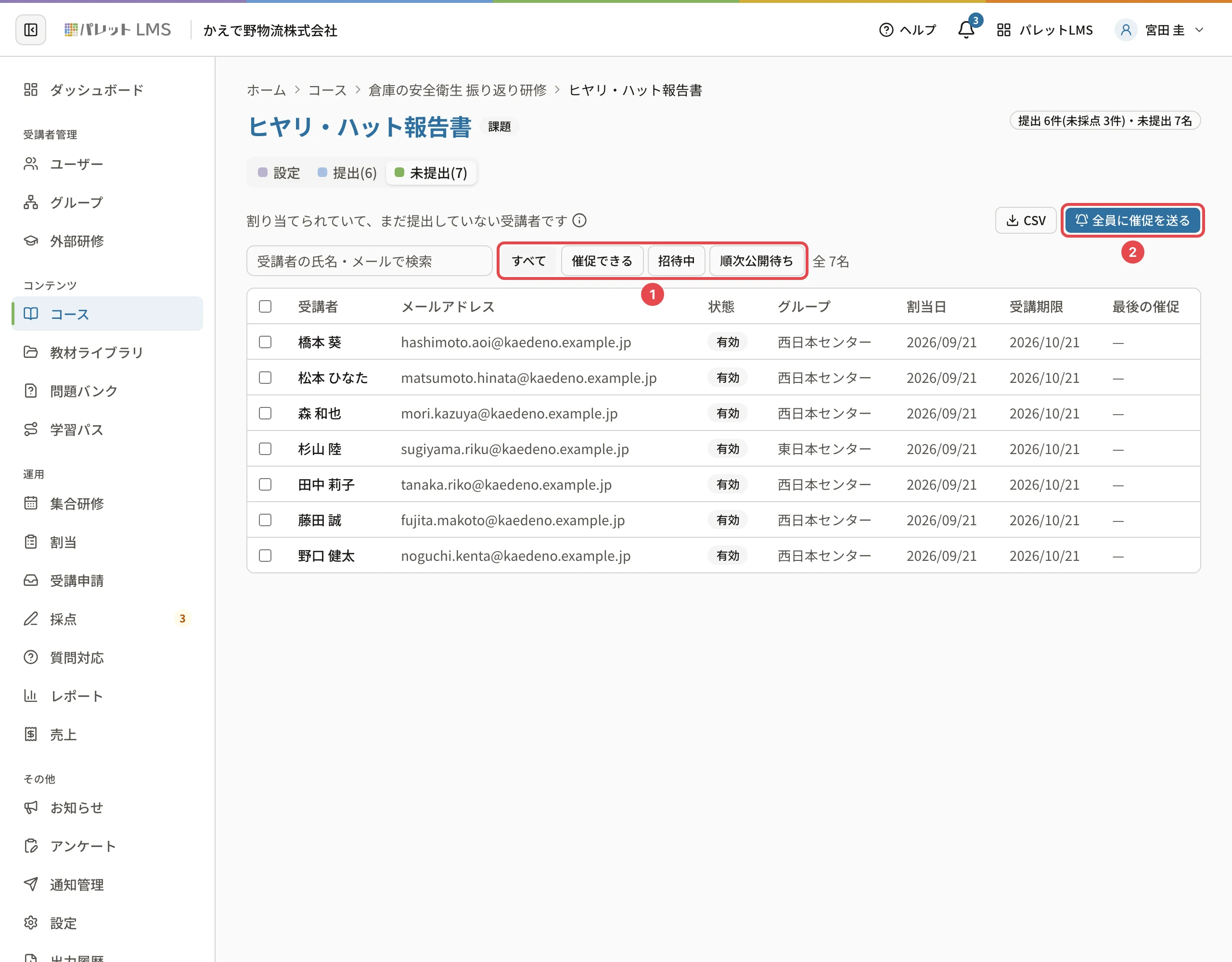1232x962 pixels.
Task: Select the checkbox for 橋本 葵
Action: [265, 342]
